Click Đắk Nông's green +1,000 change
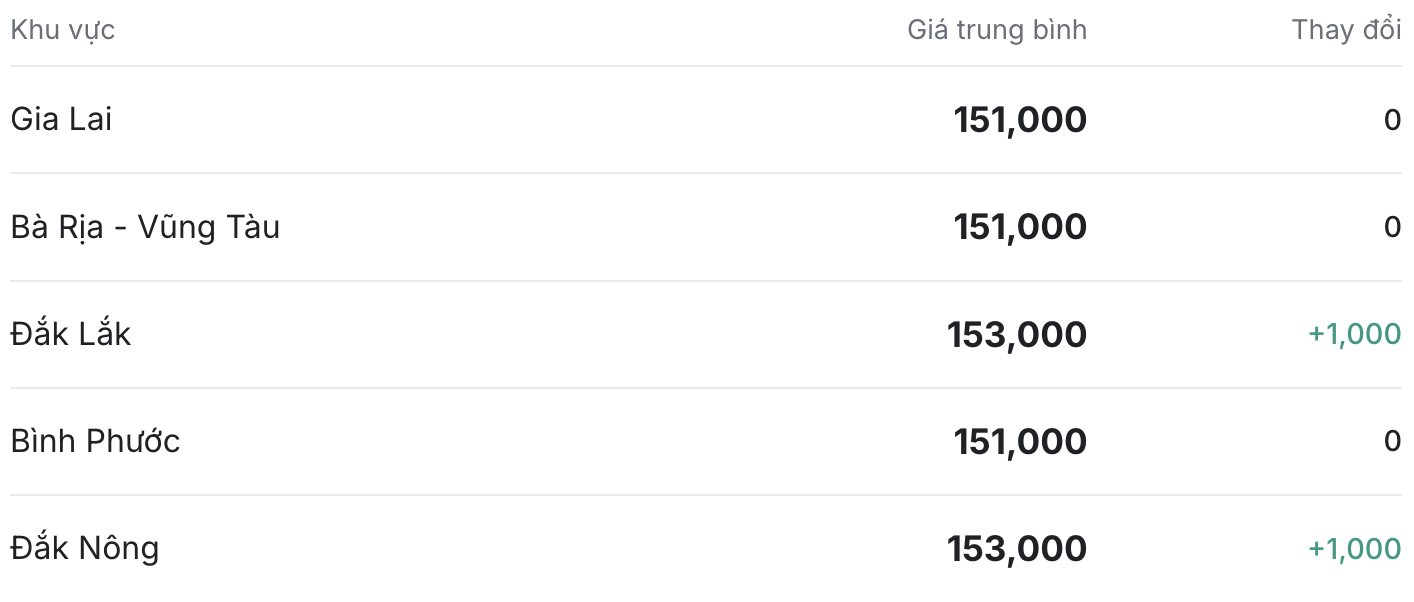 1355,548
